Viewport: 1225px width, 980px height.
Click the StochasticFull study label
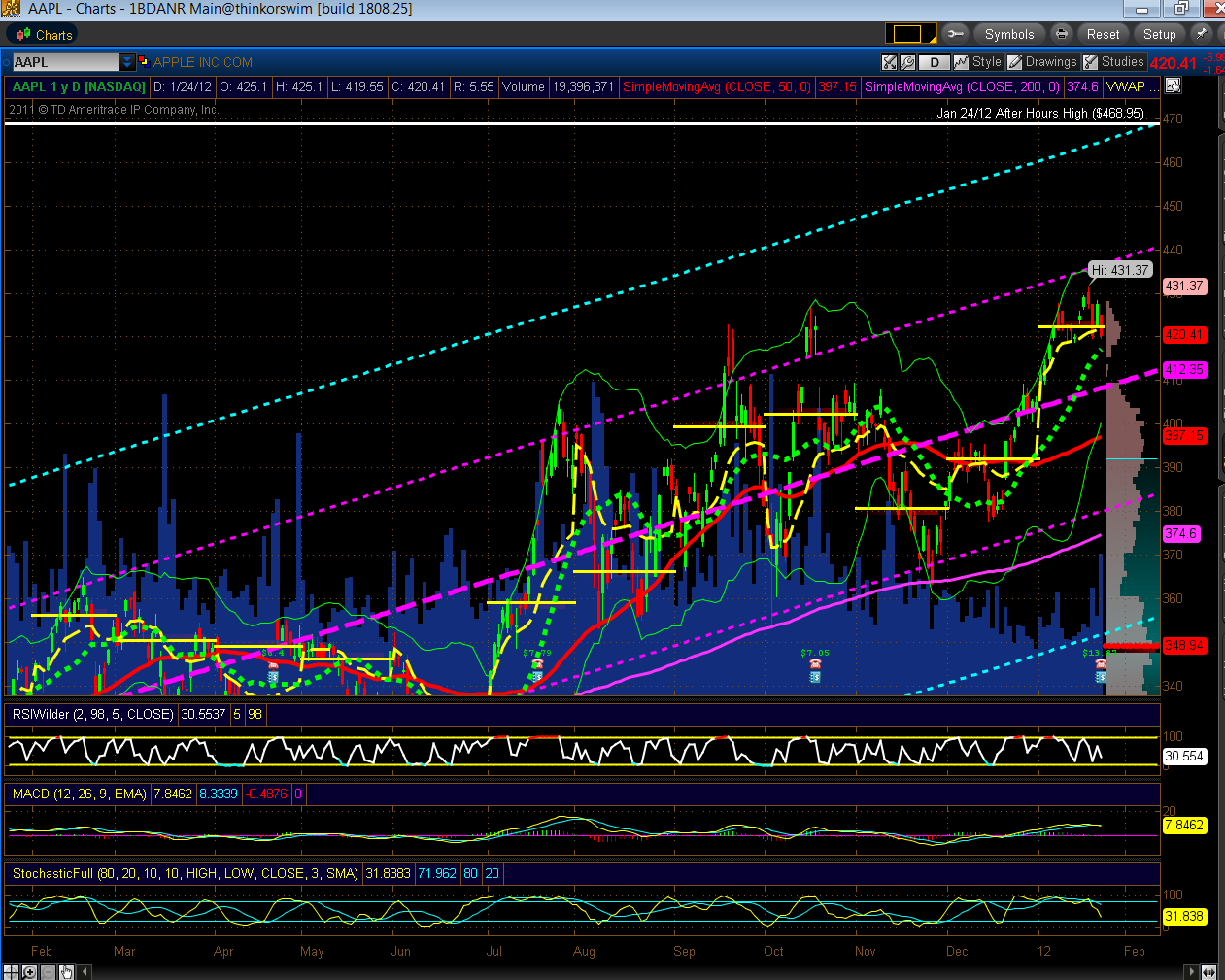[185, 873]
